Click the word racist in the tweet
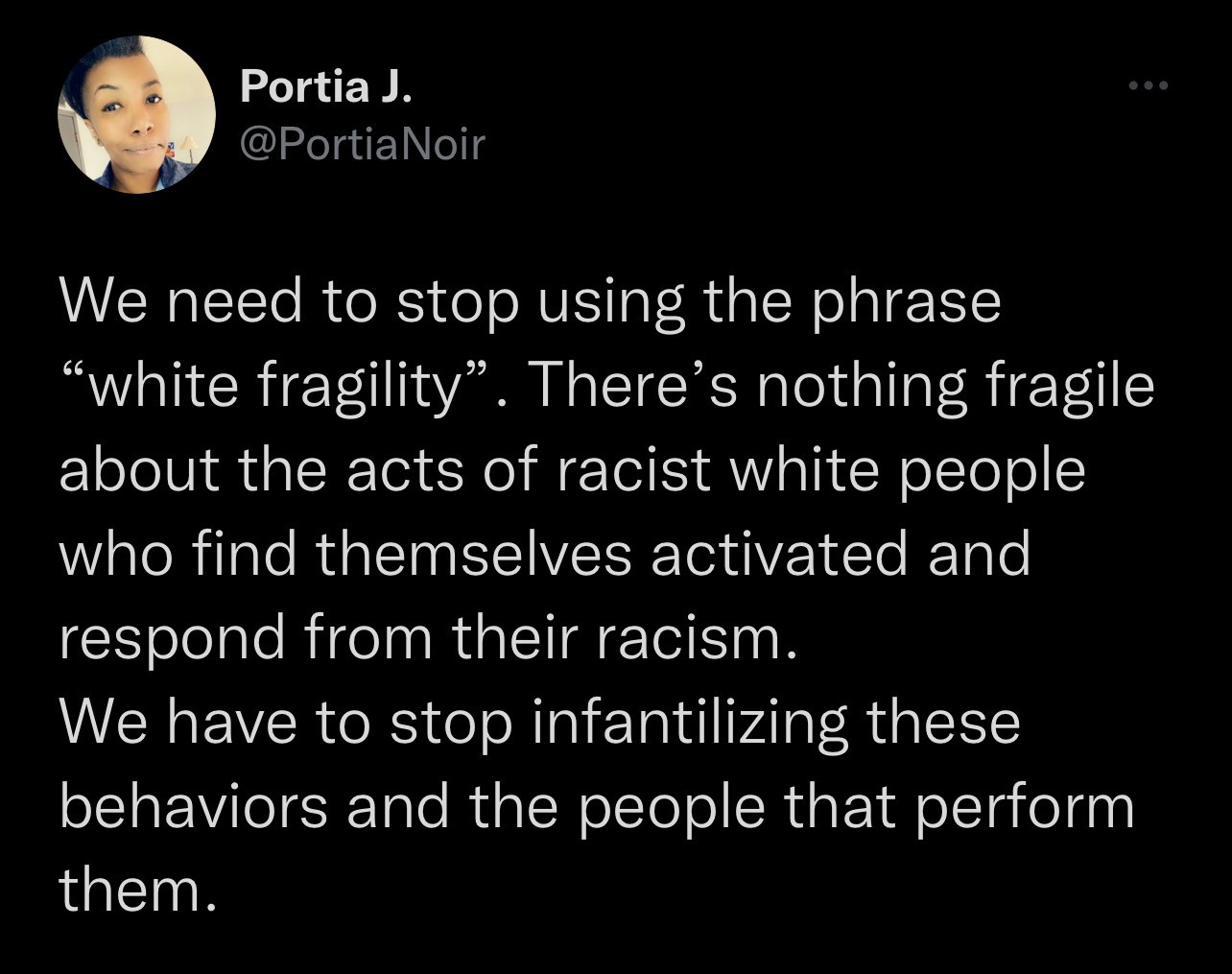 coord(632,471)
